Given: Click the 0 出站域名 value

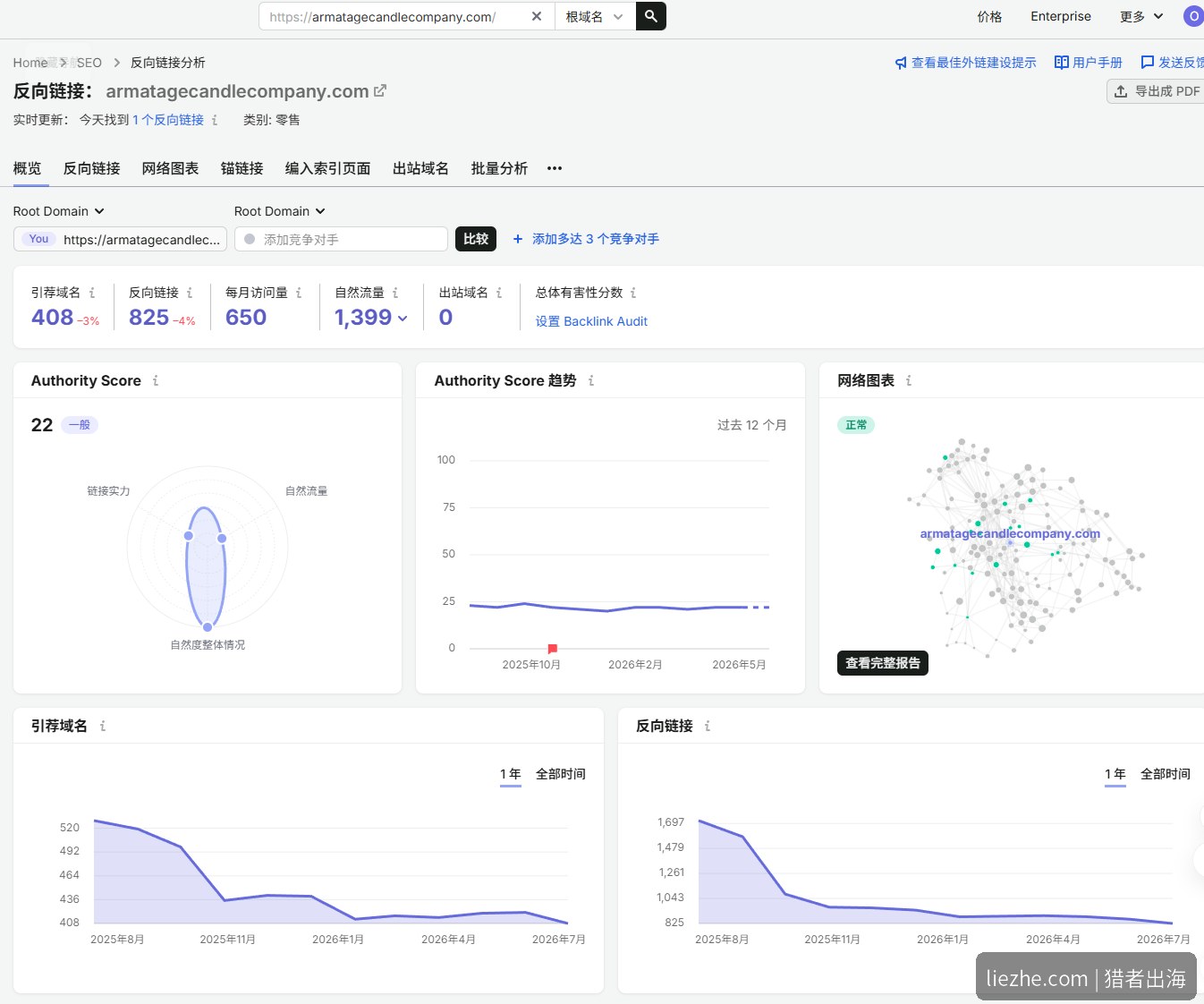Looking at the screenshot, I should pyautogui.click(x=445, y=318).
